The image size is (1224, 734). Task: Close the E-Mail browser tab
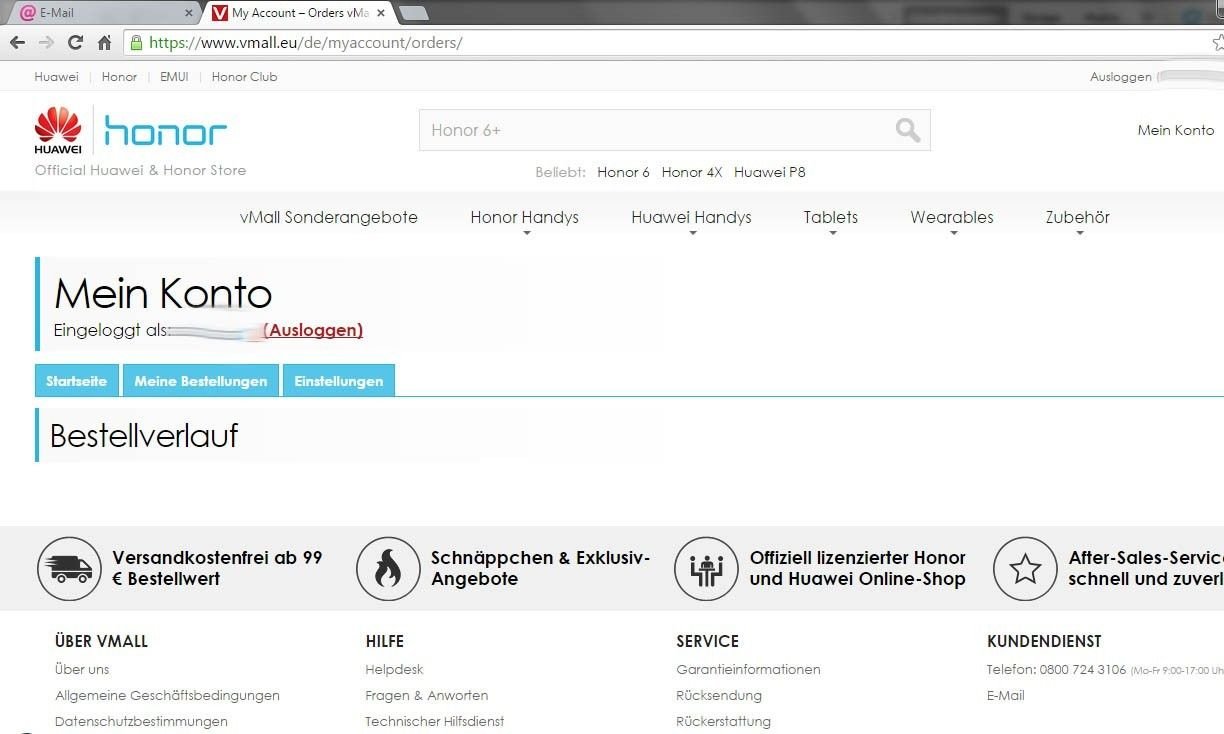pos(189,13)
